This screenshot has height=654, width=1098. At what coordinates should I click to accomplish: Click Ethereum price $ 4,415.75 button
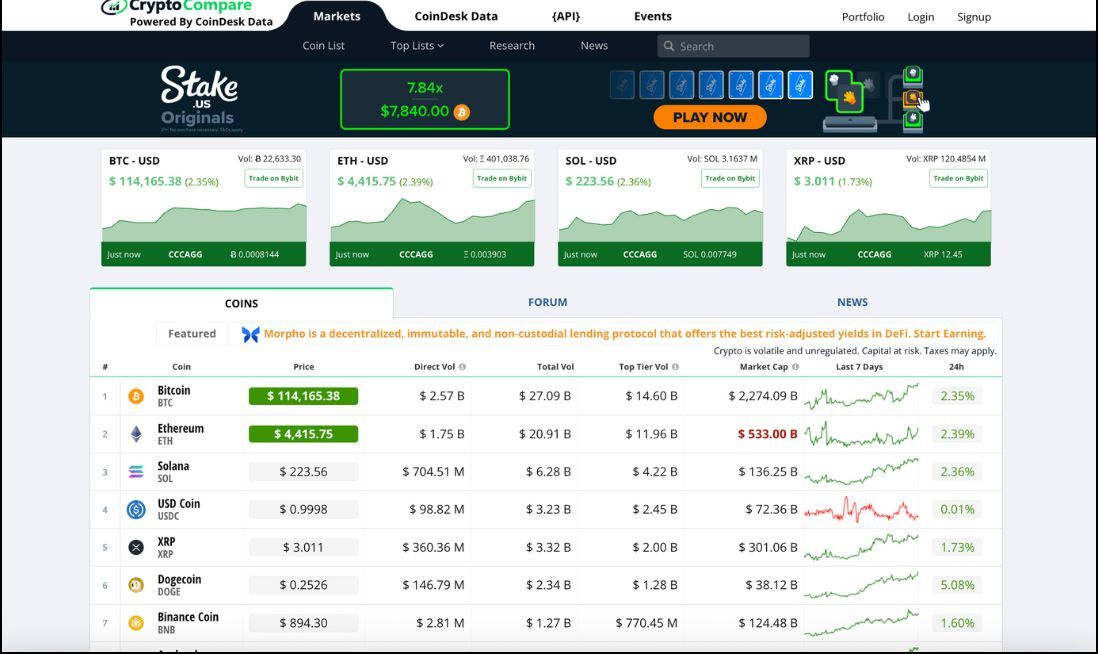pyautogui.click(x=303, y=434)
